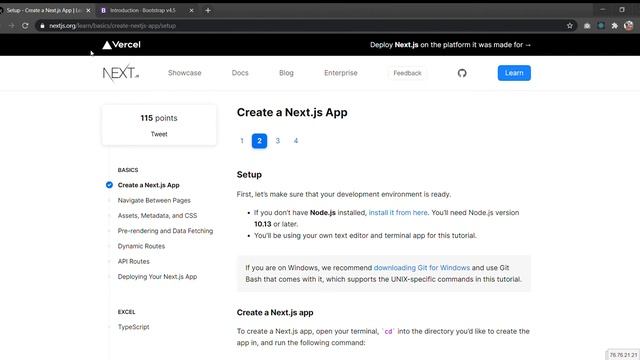Click the 'Create a Next.js App' page title
This screenshot has height=360, width=640.
292,113
